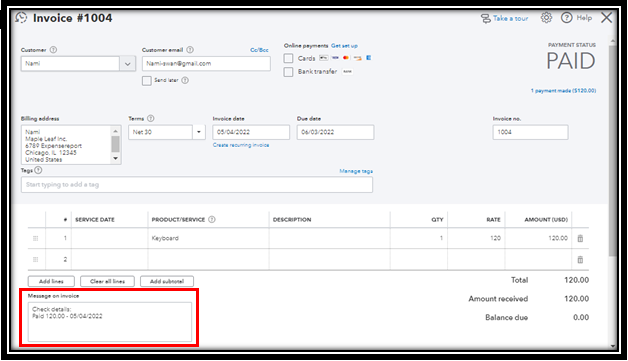Click the Billing address text area
The image size is (628, 361).
coord(66,145)
